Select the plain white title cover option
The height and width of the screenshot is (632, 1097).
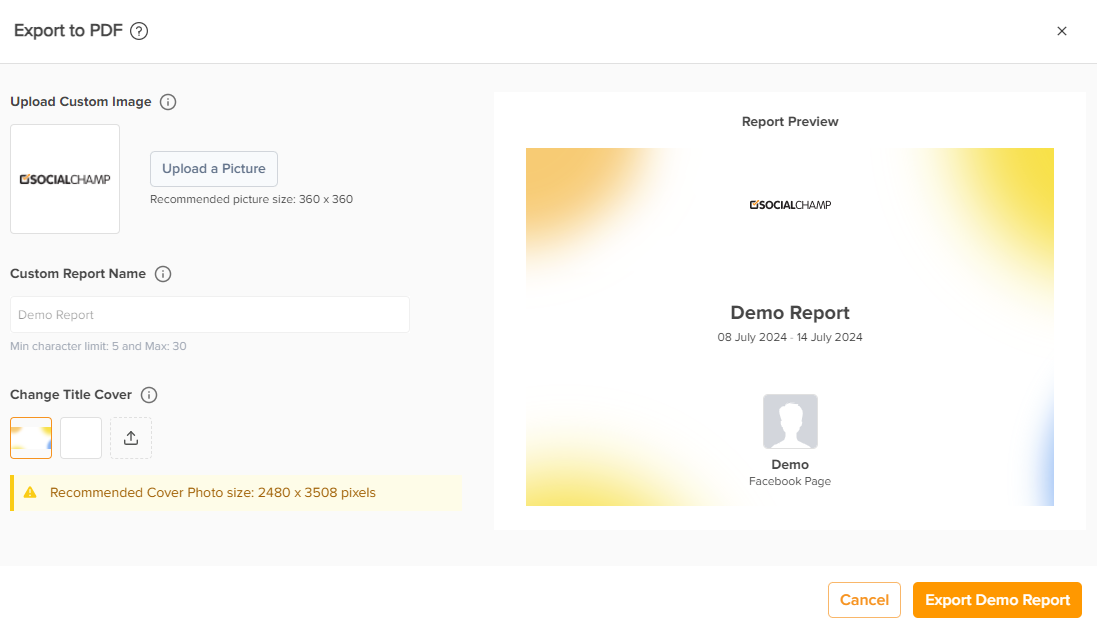point(80,437)
